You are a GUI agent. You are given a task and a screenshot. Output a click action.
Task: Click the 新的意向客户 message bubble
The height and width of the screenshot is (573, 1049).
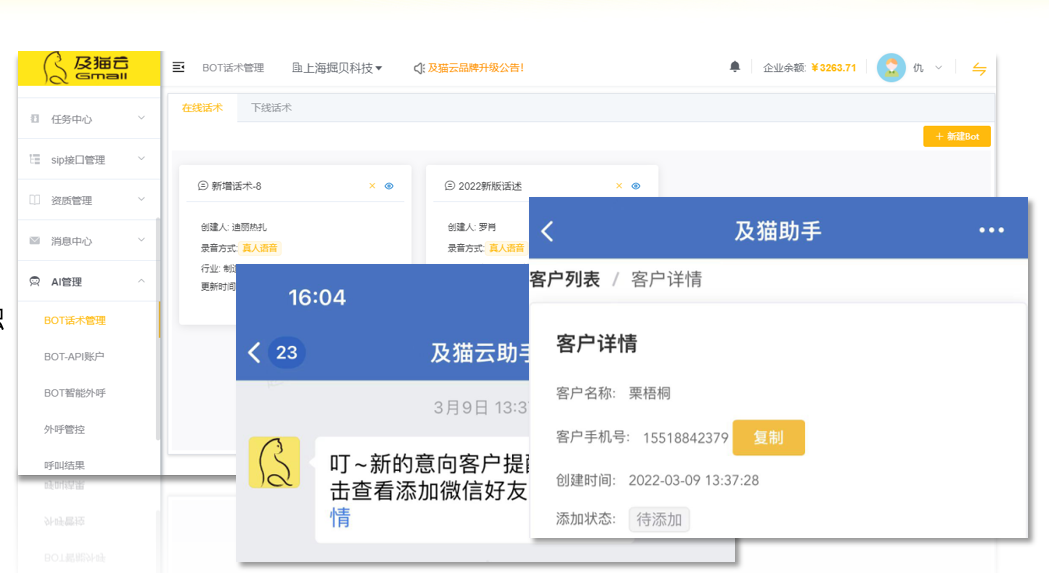[423, 490]
